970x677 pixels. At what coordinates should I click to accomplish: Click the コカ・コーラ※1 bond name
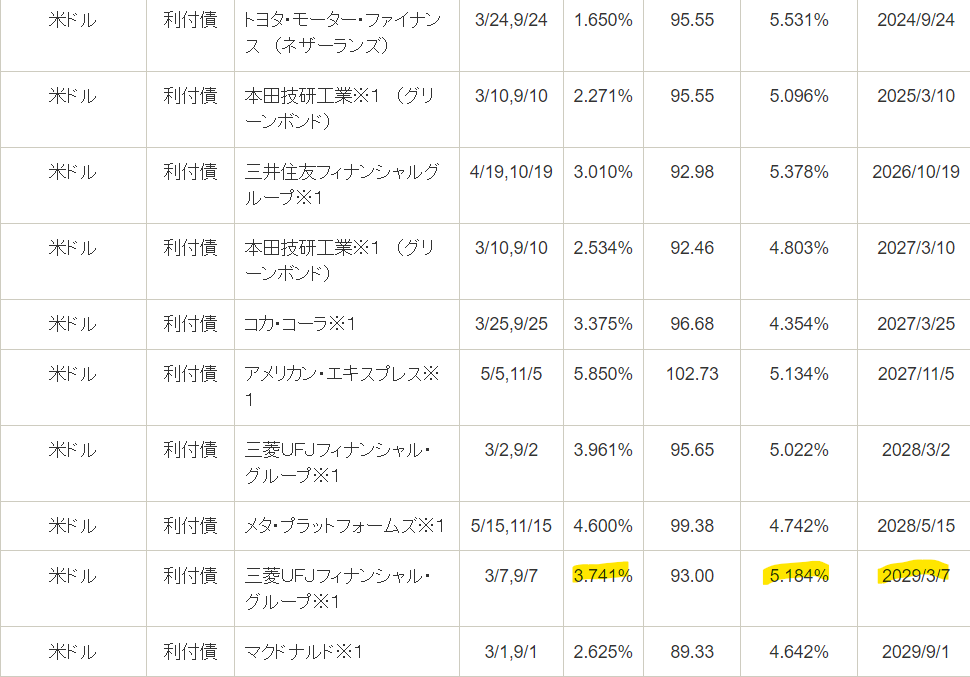[x=300, y=324]
